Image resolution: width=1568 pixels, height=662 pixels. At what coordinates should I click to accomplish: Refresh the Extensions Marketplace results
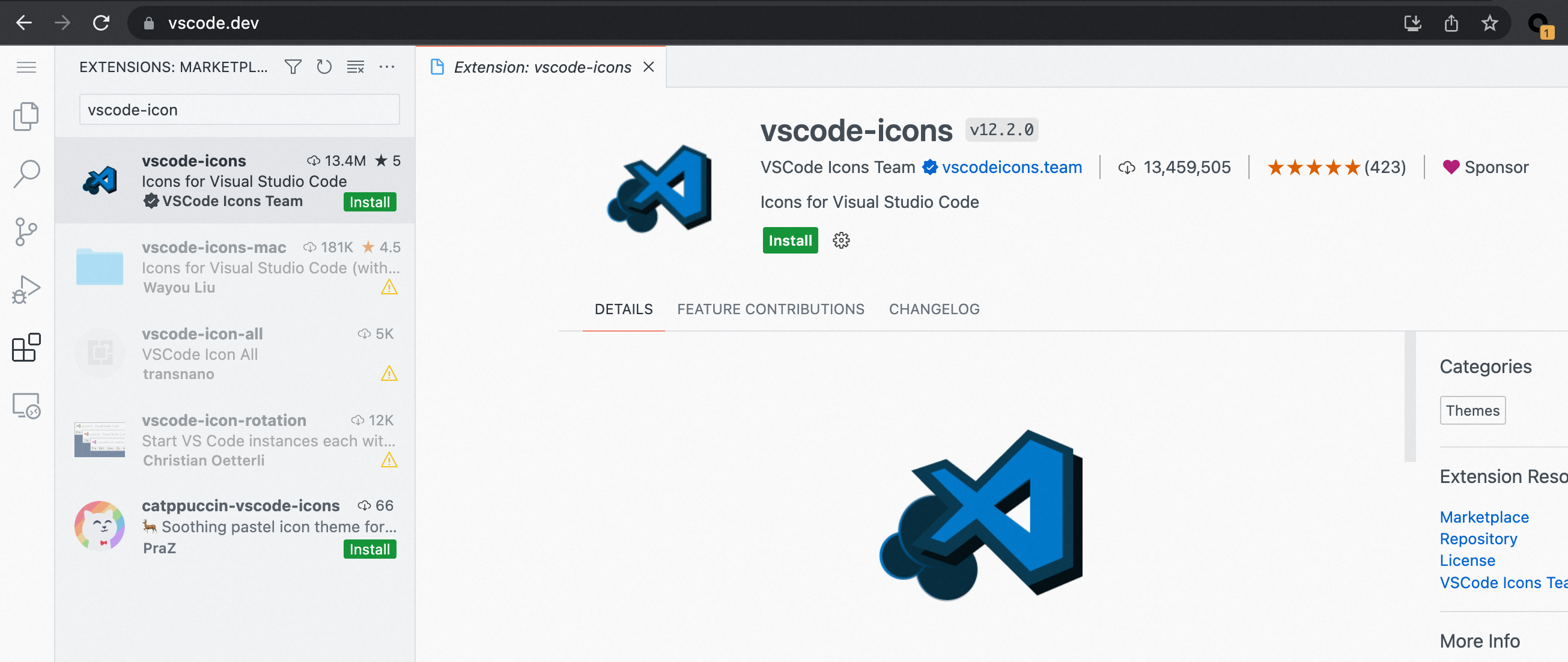(x=324, y=67)
